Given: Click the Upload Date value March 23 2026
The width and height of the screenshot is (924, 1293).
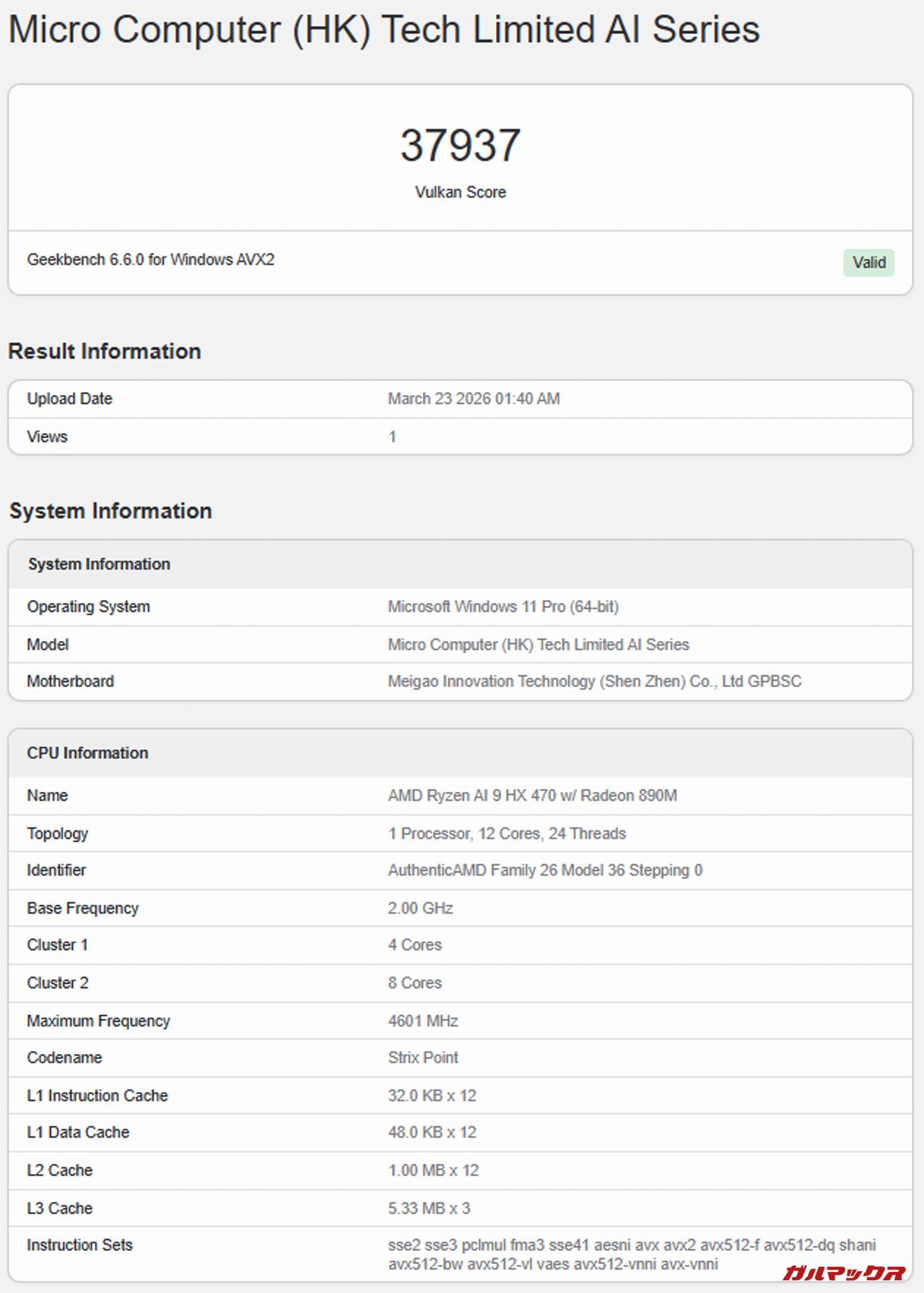Looking at the screenshot, I should click(x=474, y=399).
